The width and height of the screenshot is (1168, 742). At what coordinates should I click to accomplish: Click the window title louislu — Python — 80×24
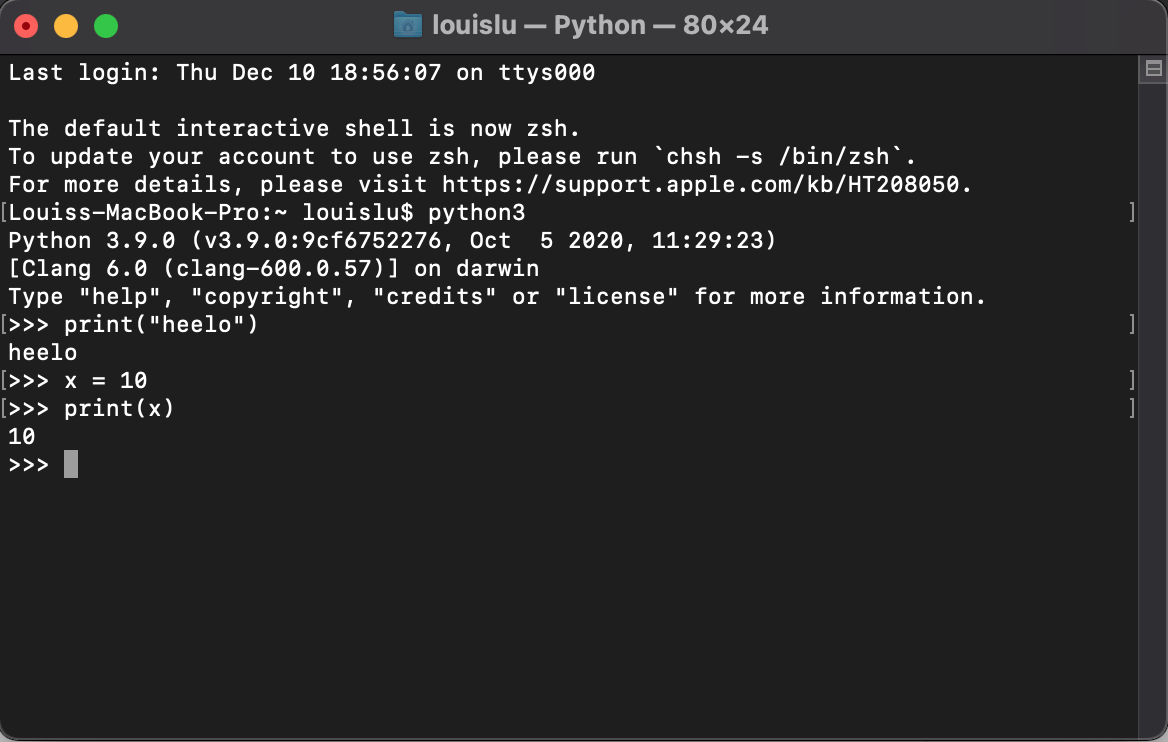[x=600, y=25]
